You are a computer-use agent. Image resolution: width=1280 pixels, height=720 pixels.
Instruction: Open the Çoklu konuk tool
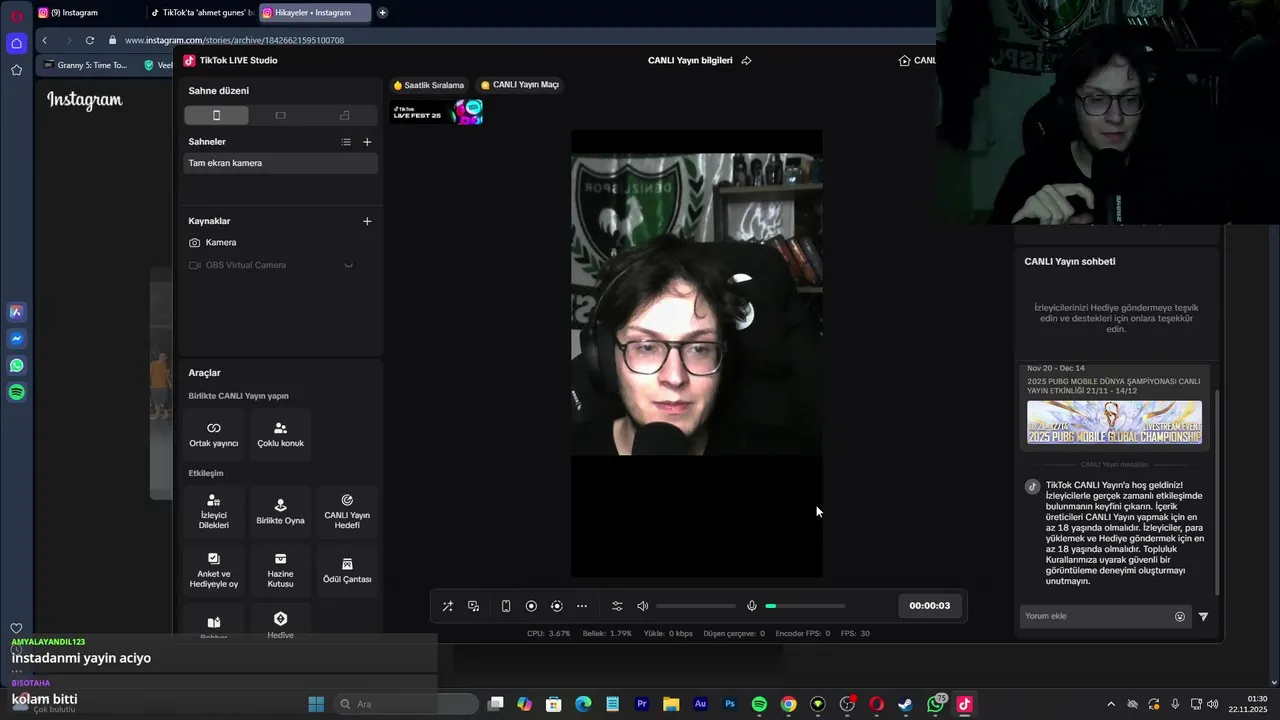click(280, 434)
